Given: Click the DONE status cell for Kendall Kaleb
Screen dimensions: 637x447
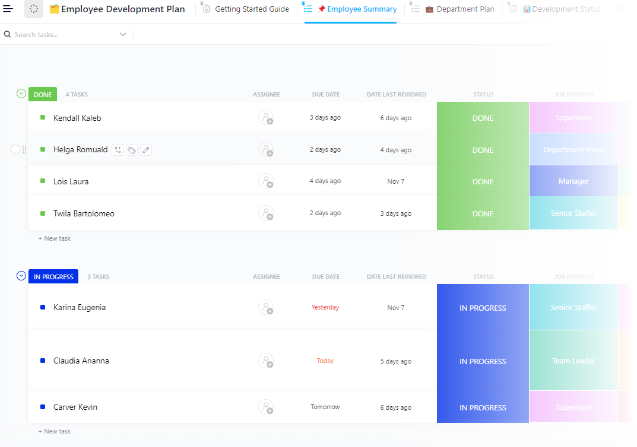Looking at the screenshot, I should [482, 118].
